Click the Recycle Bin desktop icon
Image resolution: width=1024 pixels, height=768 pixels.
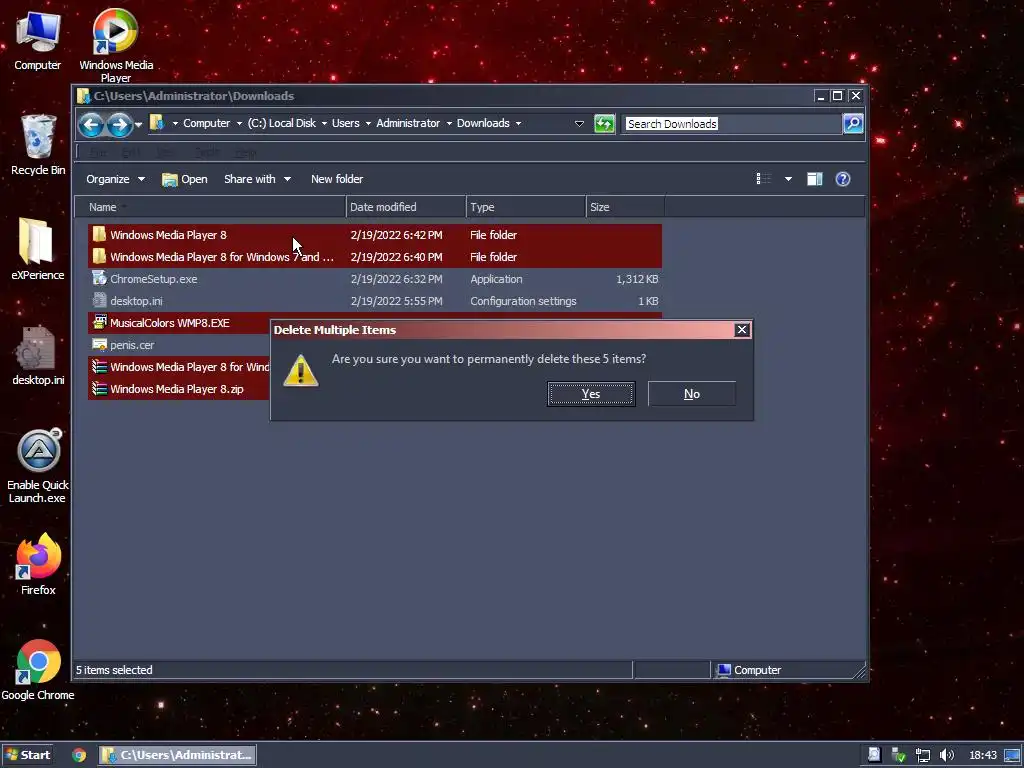point(38,145)
